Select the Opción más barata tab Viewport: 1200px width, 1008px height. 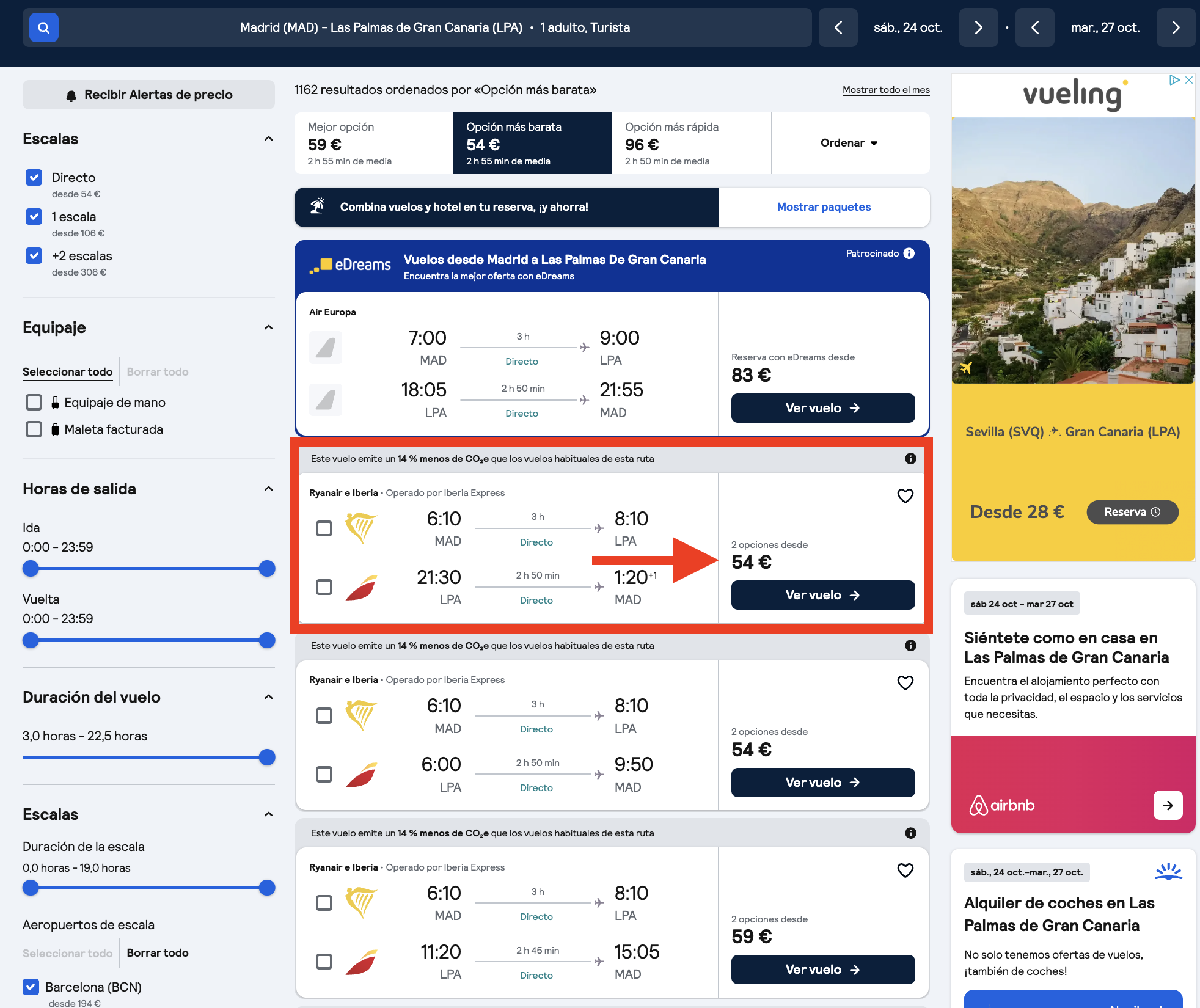533,143
